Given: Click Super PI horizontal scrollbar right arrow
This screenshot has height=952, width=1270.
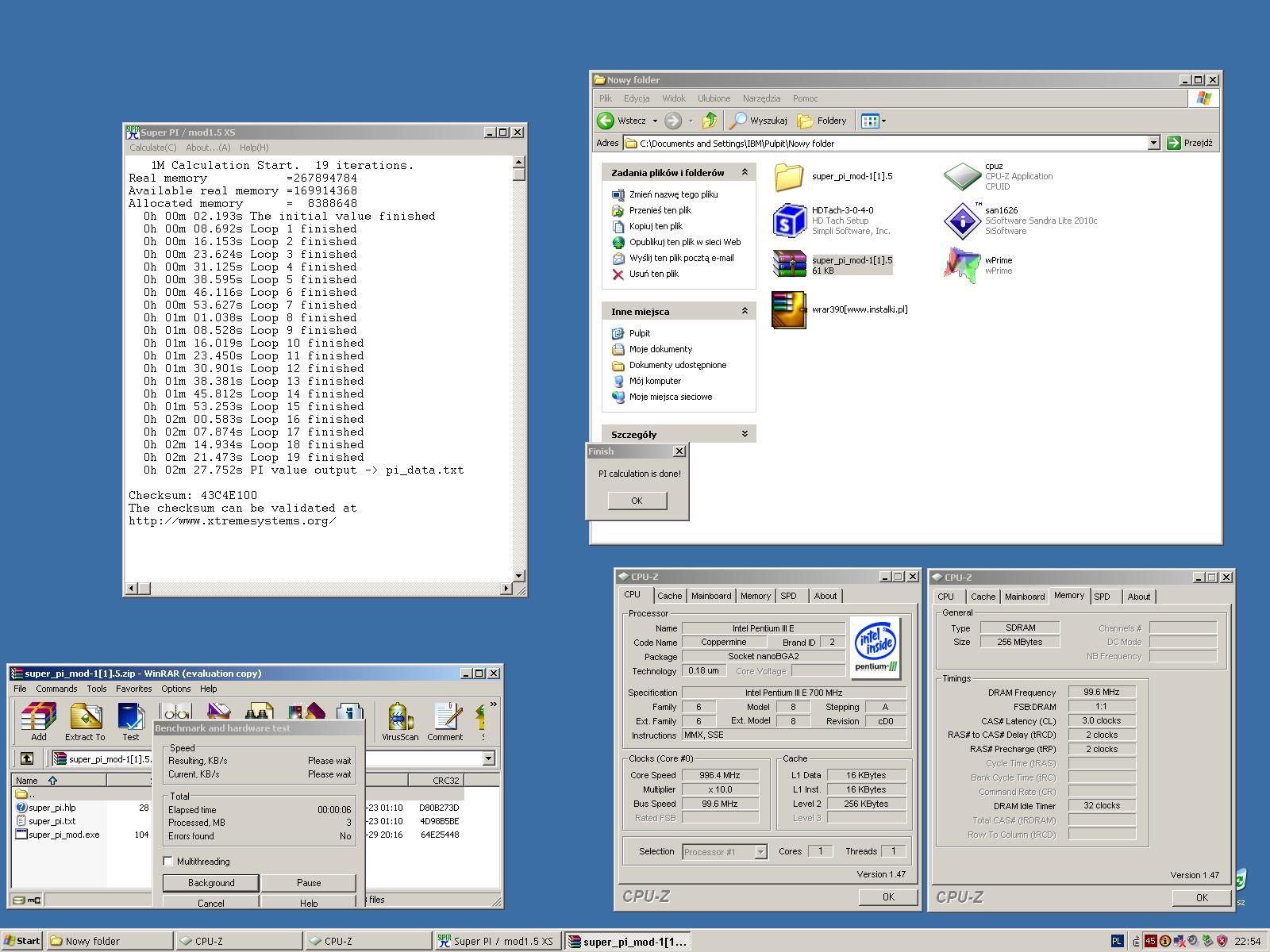Looking at the screenshot, I should 506,589.
